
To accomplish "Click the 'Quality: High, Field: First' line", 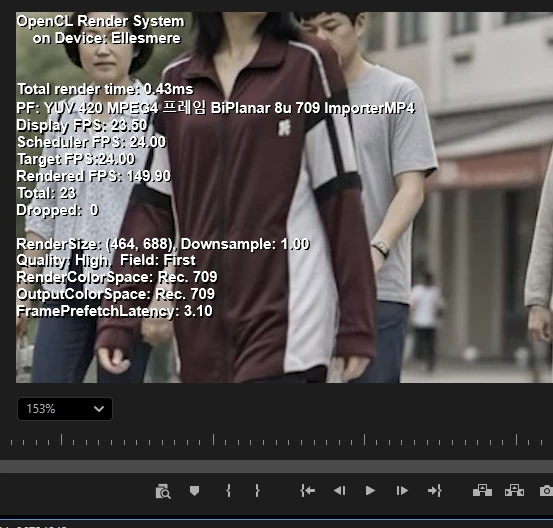I will click(x=106, y=261).
